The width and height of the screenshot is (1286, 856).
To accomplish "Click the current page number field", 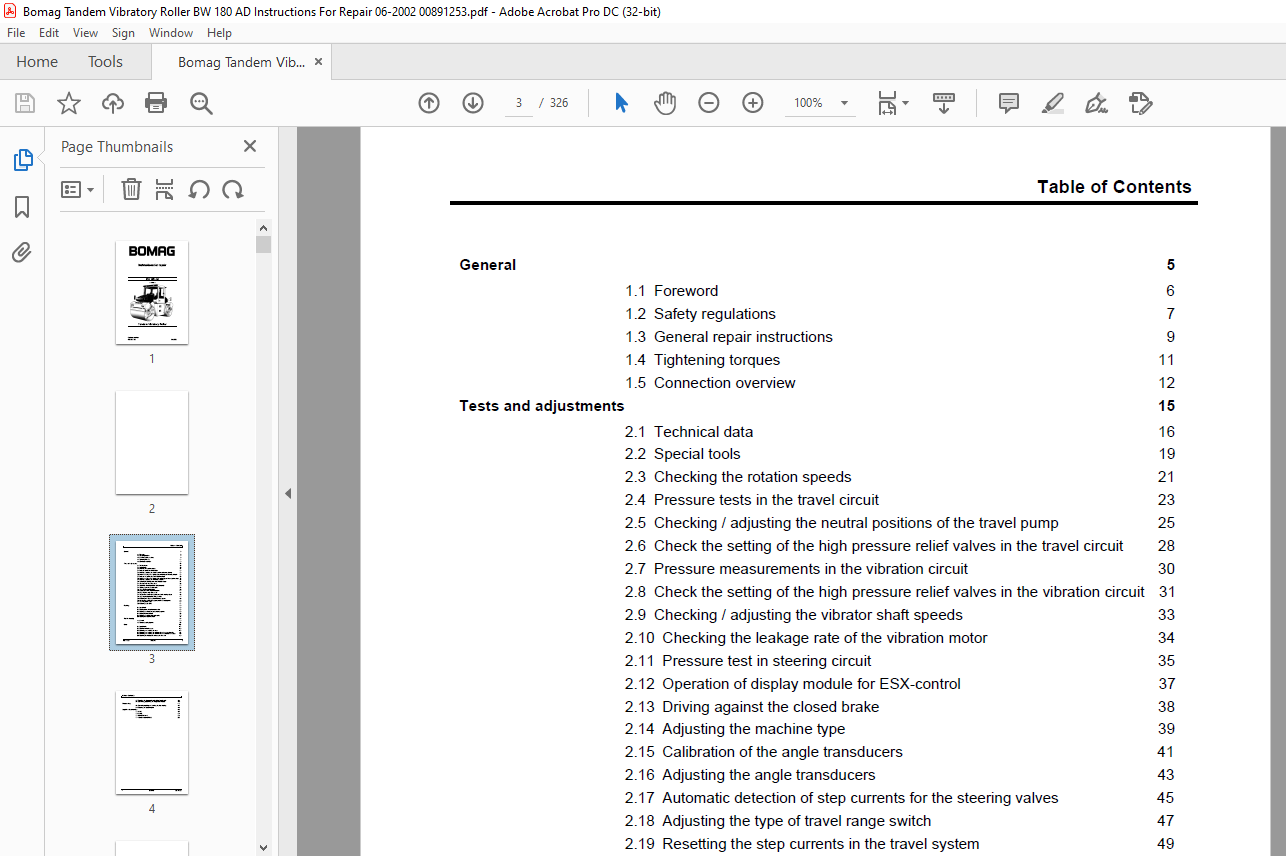I will (519, 103).
